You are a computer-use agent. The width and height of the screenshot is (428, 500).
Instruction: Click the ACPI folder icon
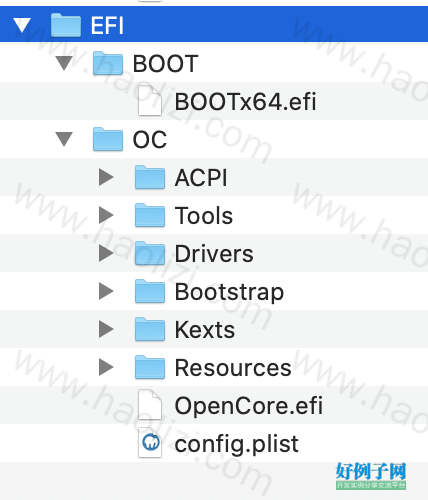(150, 177)
